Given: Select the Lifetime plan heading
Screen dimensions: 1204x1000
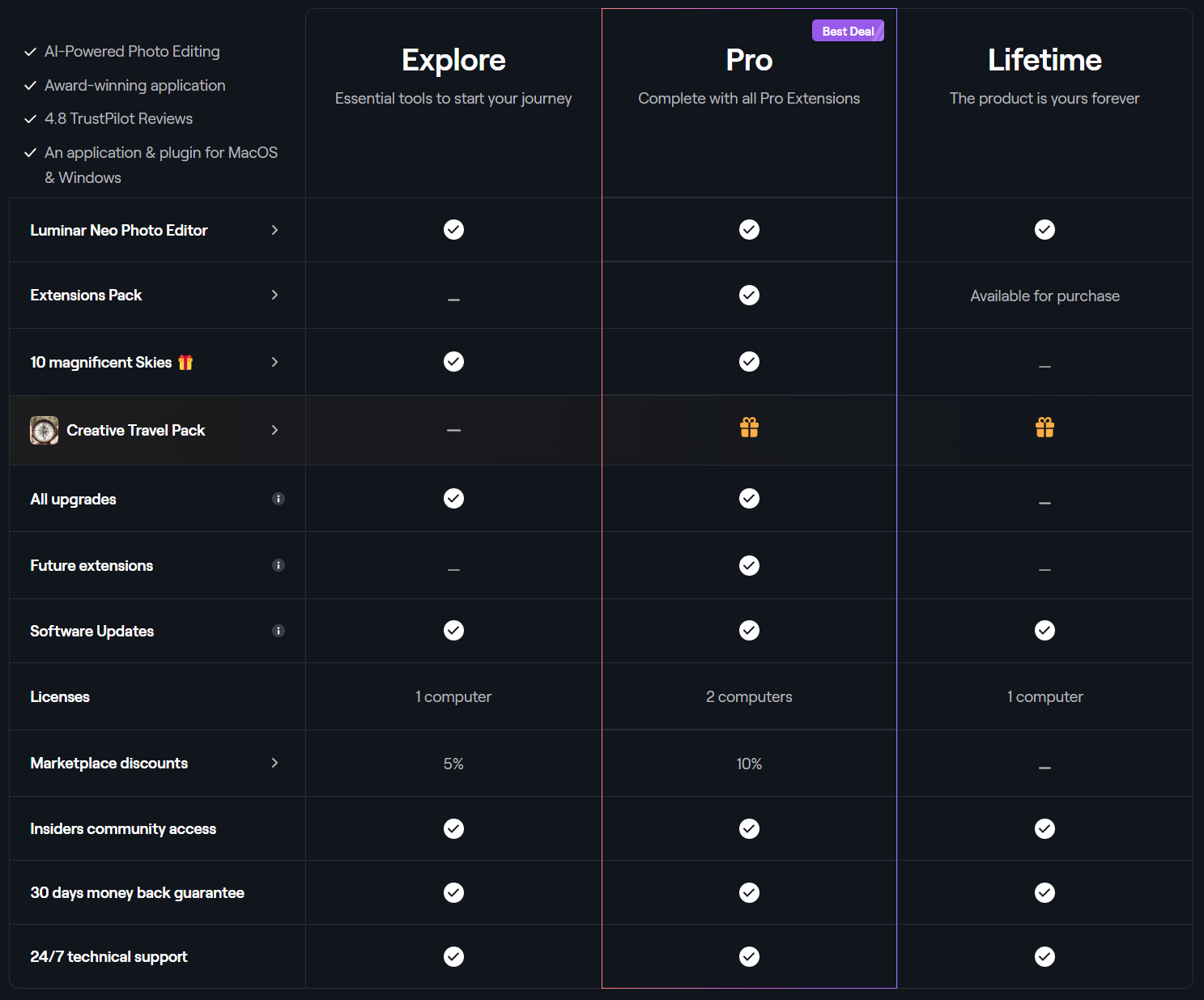Looking at the screenshot, I should tap(1044, 61).
